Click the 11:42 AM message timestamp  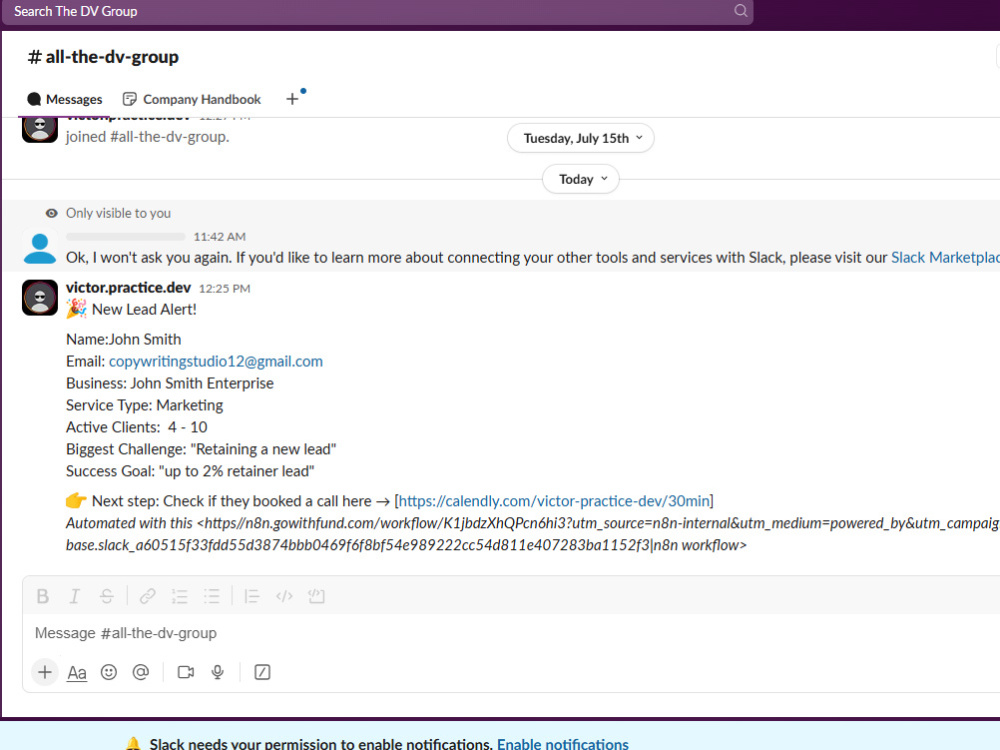coord(219,237)
